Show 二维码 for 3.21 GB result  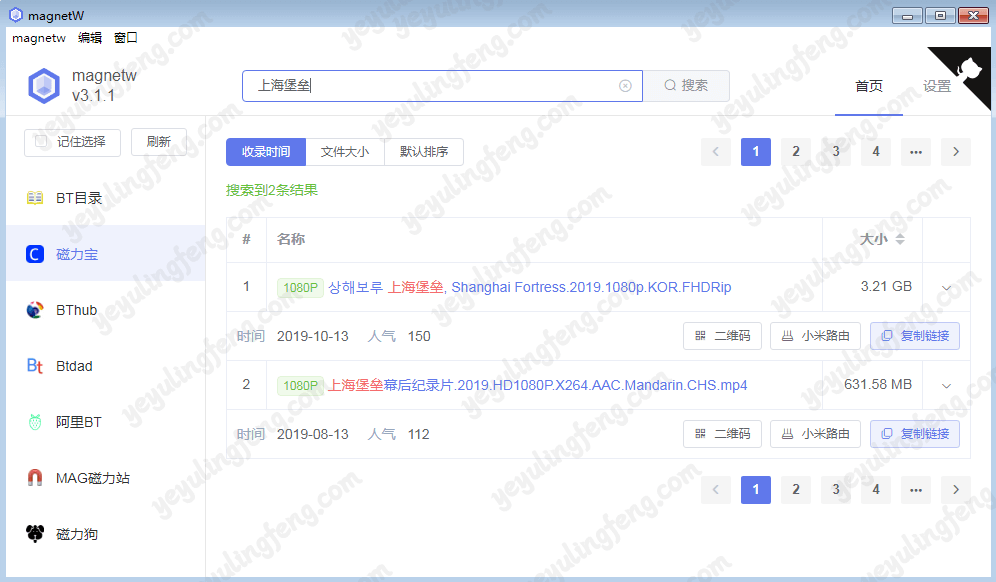(x=722, y=336)
